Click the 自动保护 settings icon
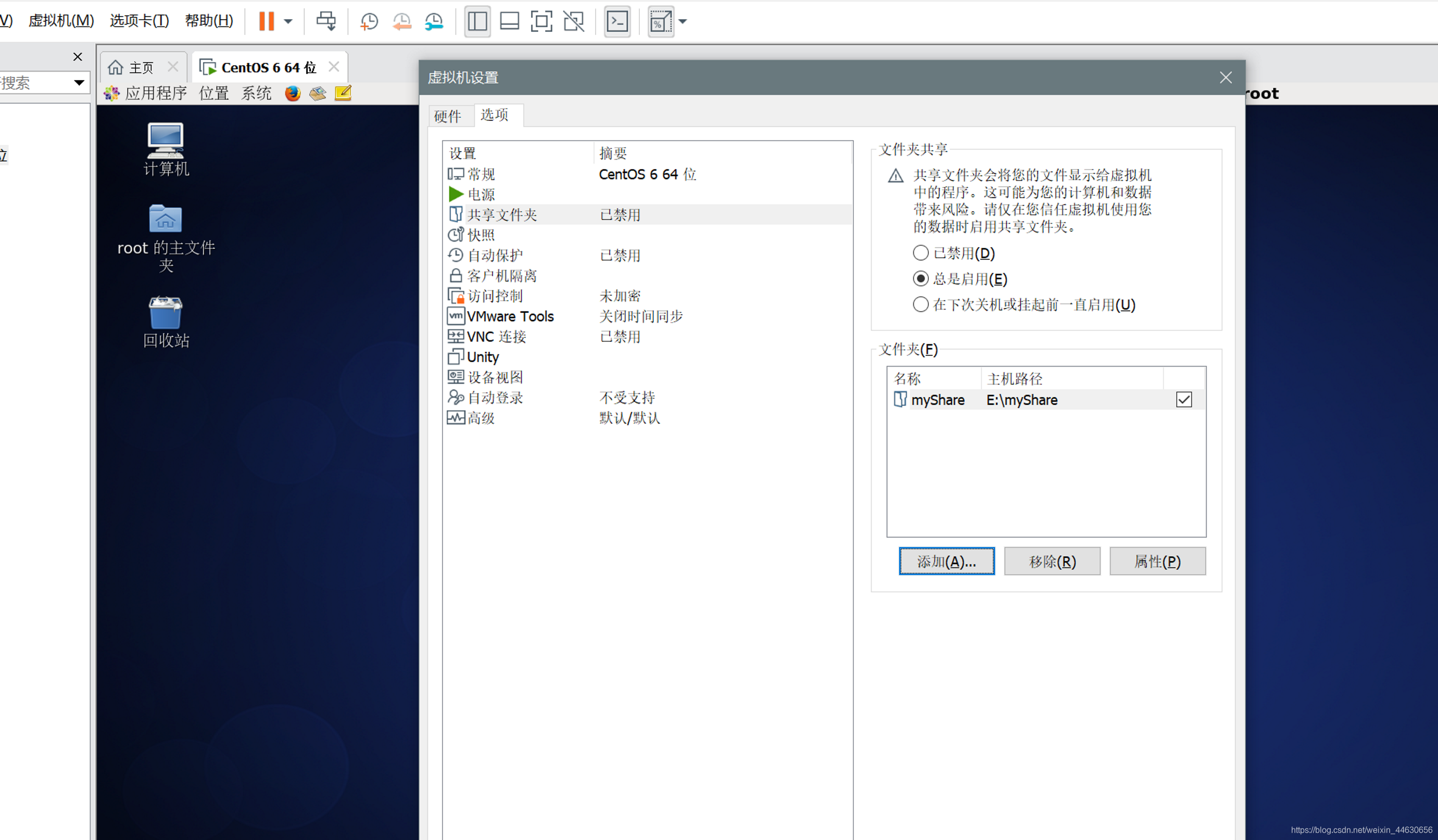Screen dimensions: 1438x840 pyautogui.click(x=456, y=254)
